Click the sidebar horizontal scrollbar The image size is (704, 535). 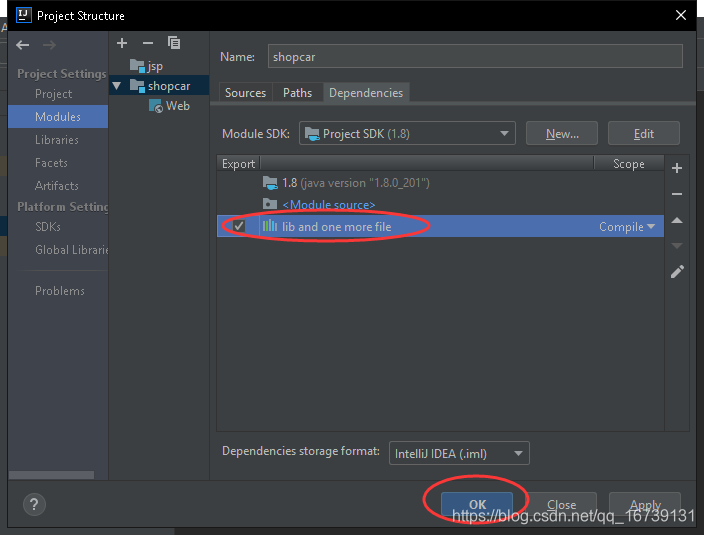click(x=52, y=474)
